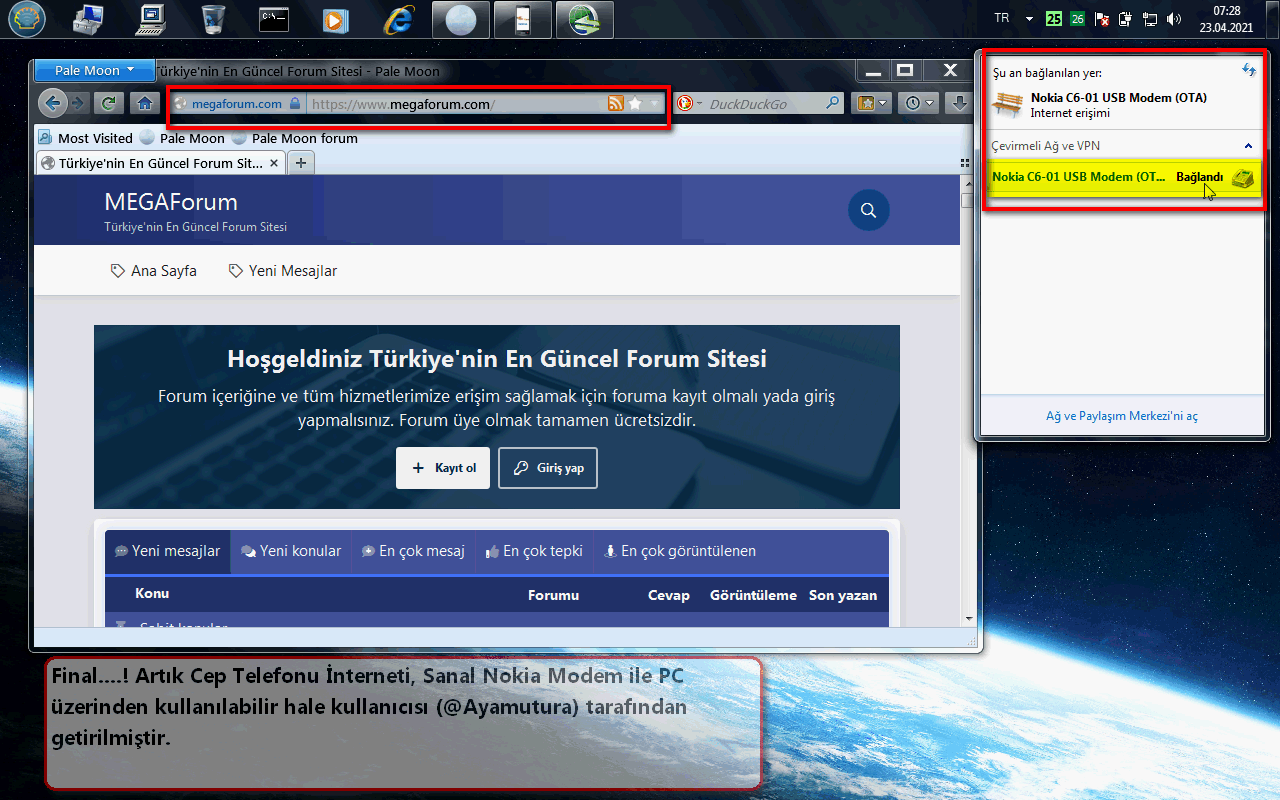The width and height of the screenshot is (1280, 800).
Task: Open the TR input language selector
Action: click(x=1002, y=18)
